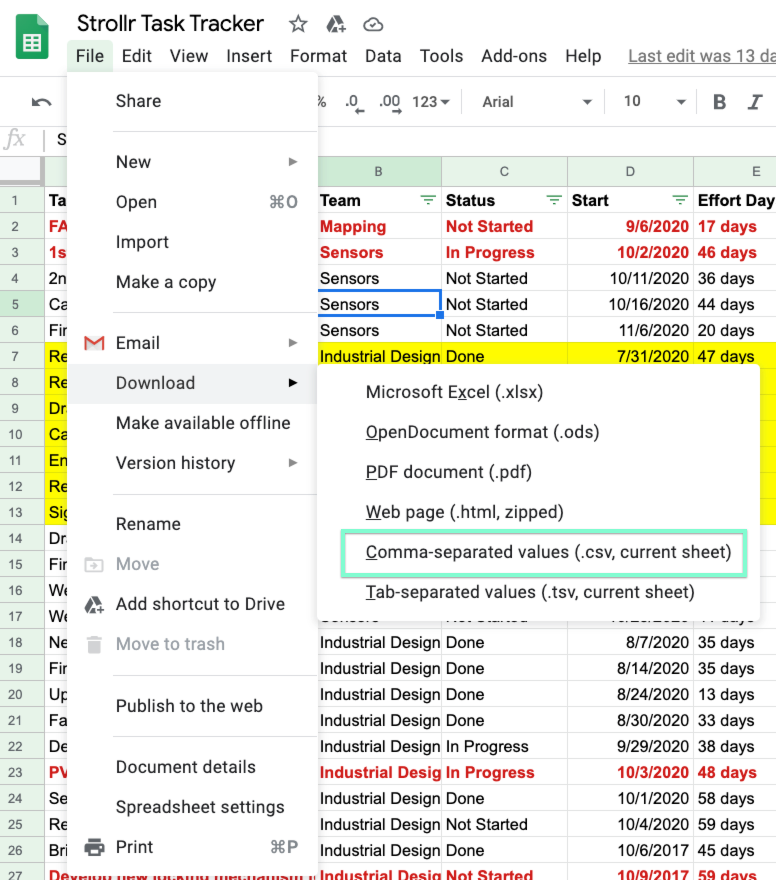Image resolution: width=776 pixels, height=880 pixels.
Task: Select Microsoft Excel (.xlsx) download option
Action: pos(454,392)
